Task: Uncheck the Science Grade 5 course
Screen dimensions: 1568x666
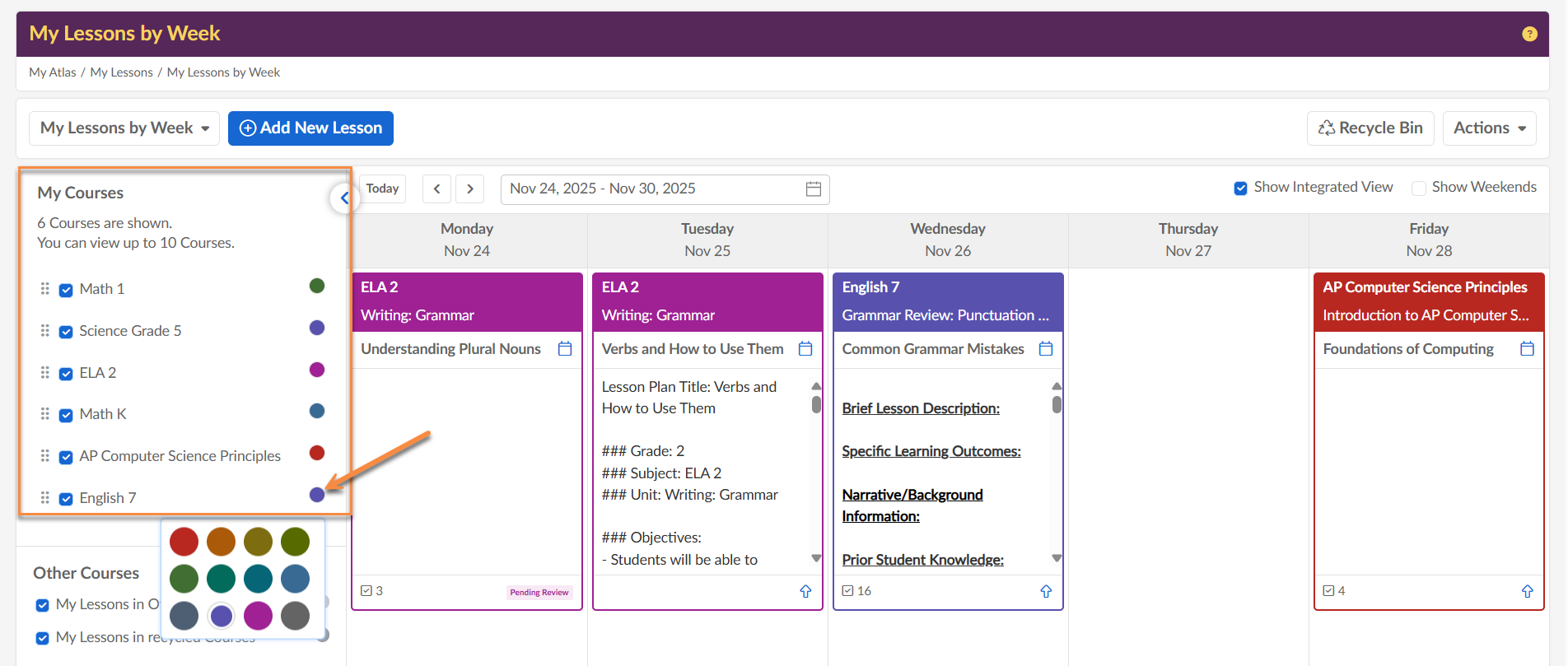Action: pos(66,332)
